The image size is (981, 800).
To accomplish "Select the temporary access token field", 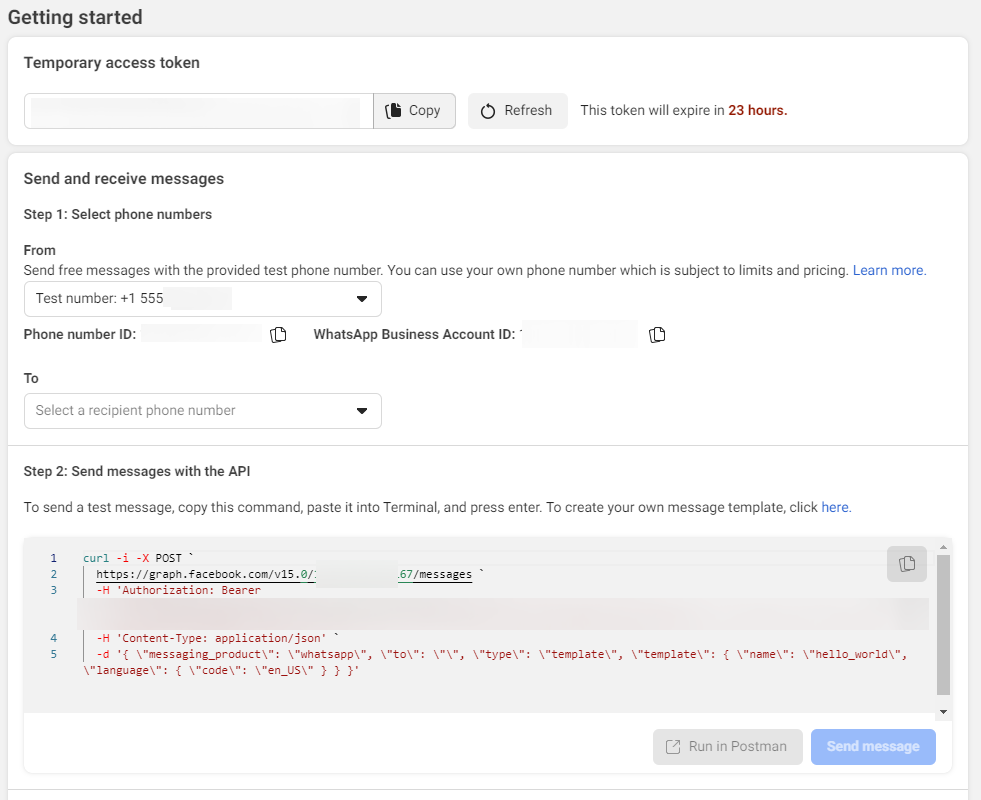I will point(197,110).
